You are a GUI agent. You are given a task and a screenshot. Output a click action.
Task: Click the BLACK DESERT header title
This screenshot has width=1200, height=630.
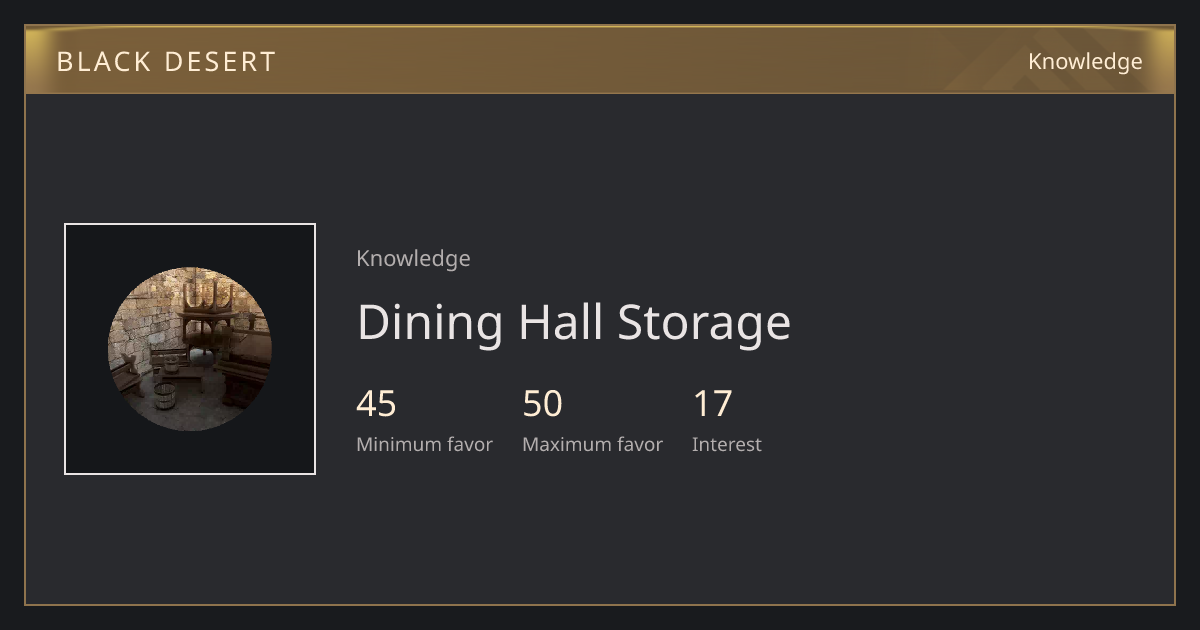166,62
